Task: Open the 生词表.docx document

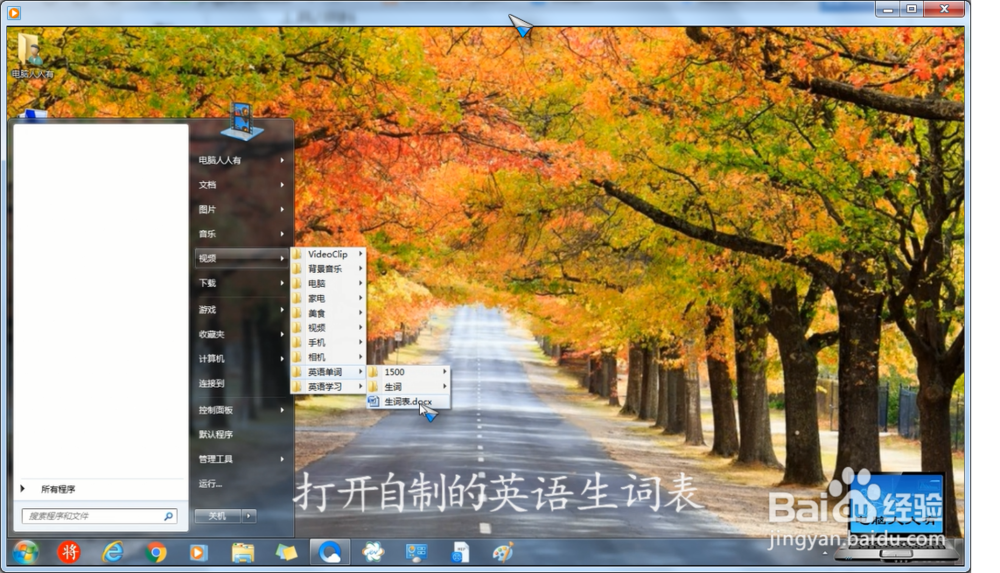Action: pyautogui.click(x=408, y=401)
